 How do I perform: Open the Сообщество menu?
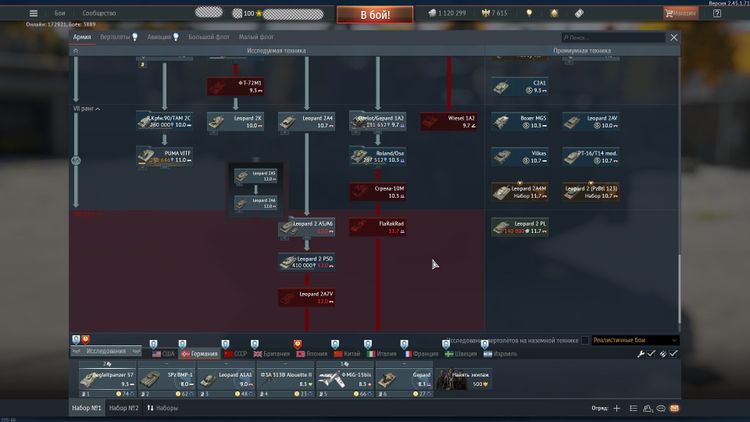(x=100, y=13)
